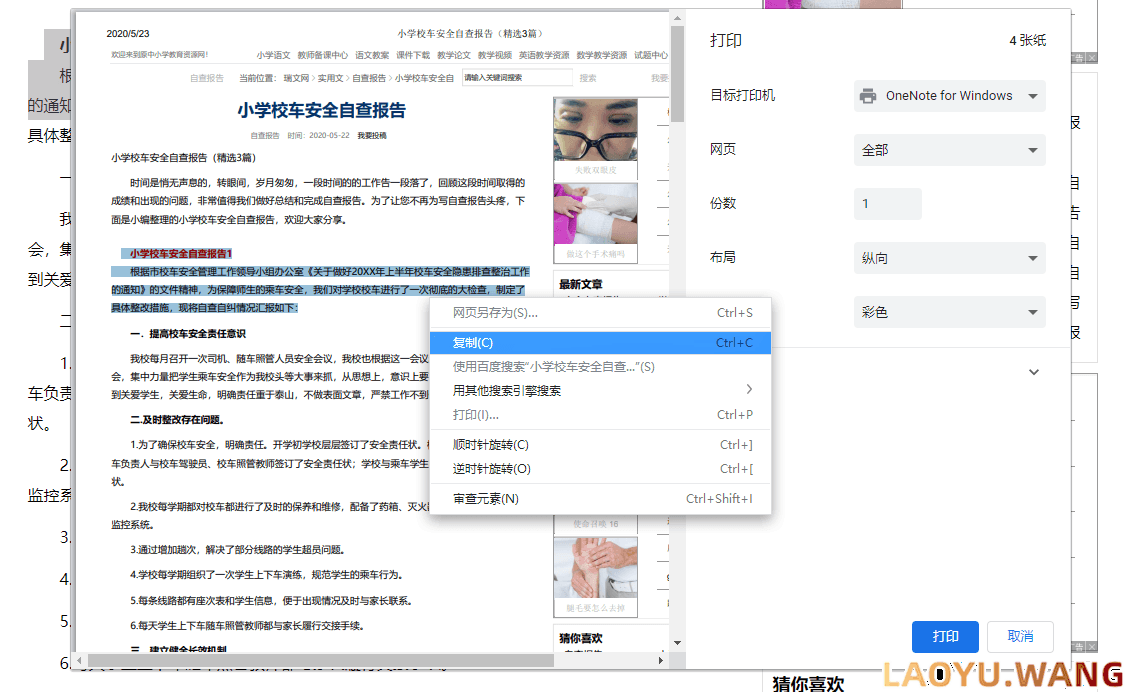Open the pages dropdown showing 全部
1129x692 pixels.
[949, 150]
